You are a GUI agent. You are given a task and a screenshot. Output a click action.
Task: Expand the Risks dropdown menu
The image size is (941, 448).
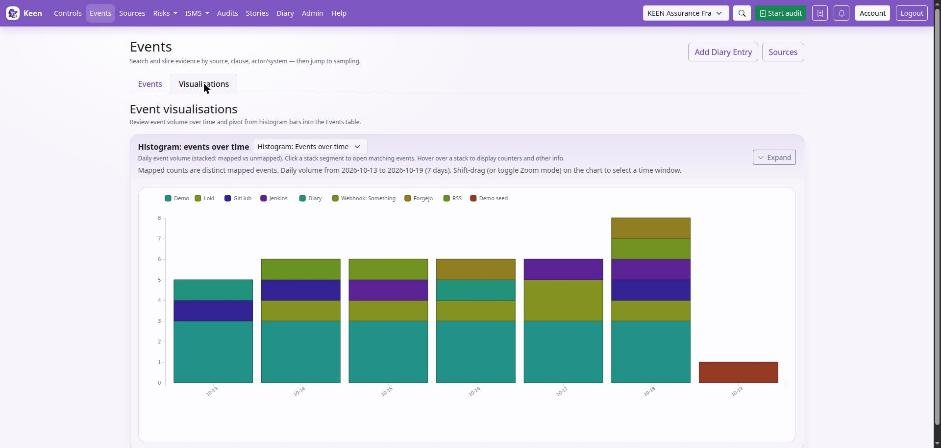[165, 13]
